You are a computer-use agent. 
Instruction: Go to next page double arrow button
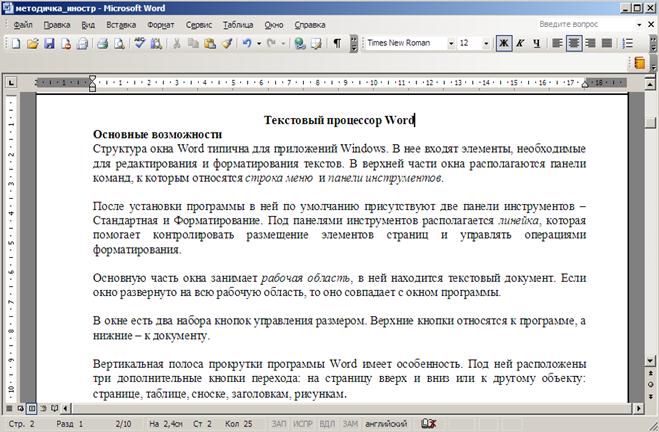tap(651, 396)
